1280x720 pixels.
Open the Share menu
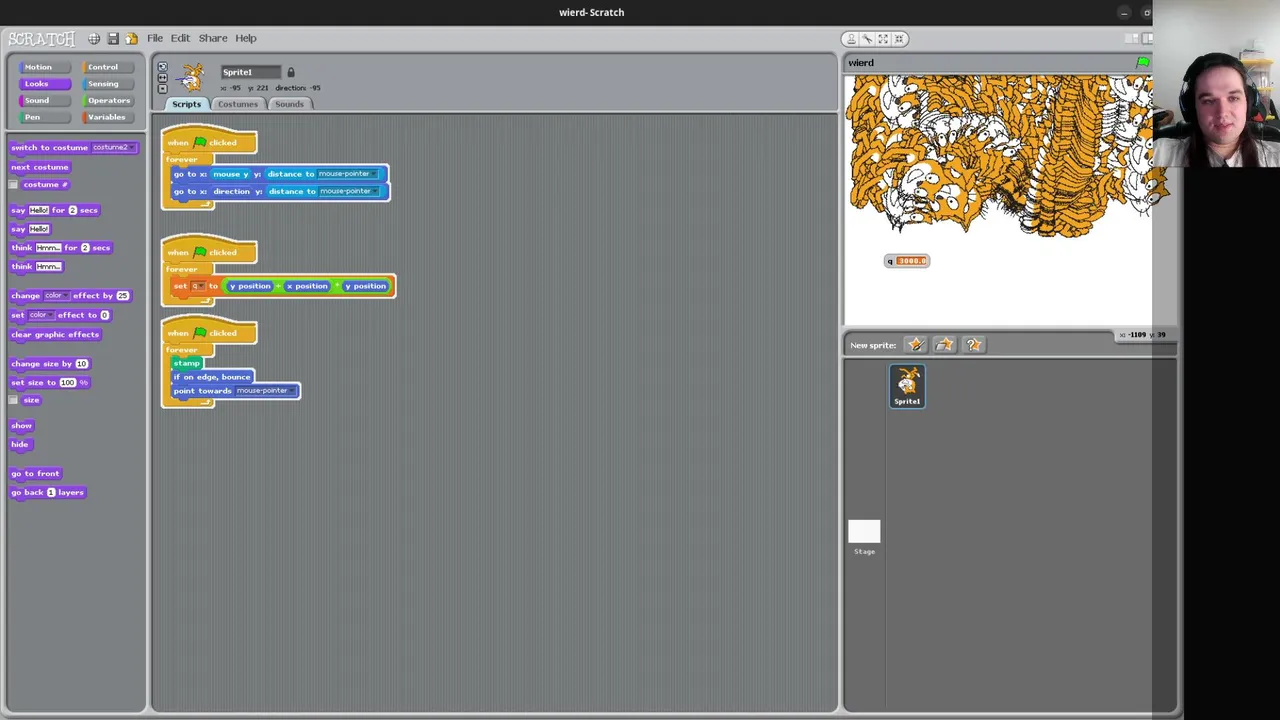pos(213,38)
